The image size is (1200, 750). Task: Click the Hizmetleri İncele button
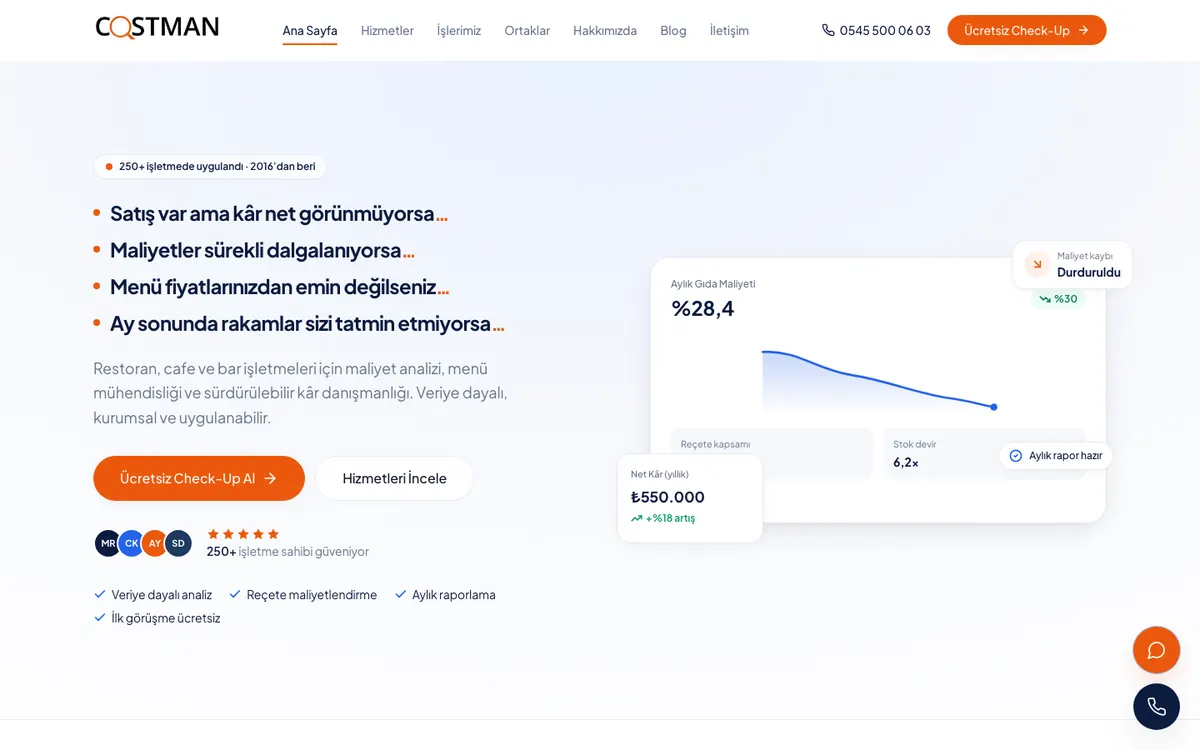coord(395,478)
